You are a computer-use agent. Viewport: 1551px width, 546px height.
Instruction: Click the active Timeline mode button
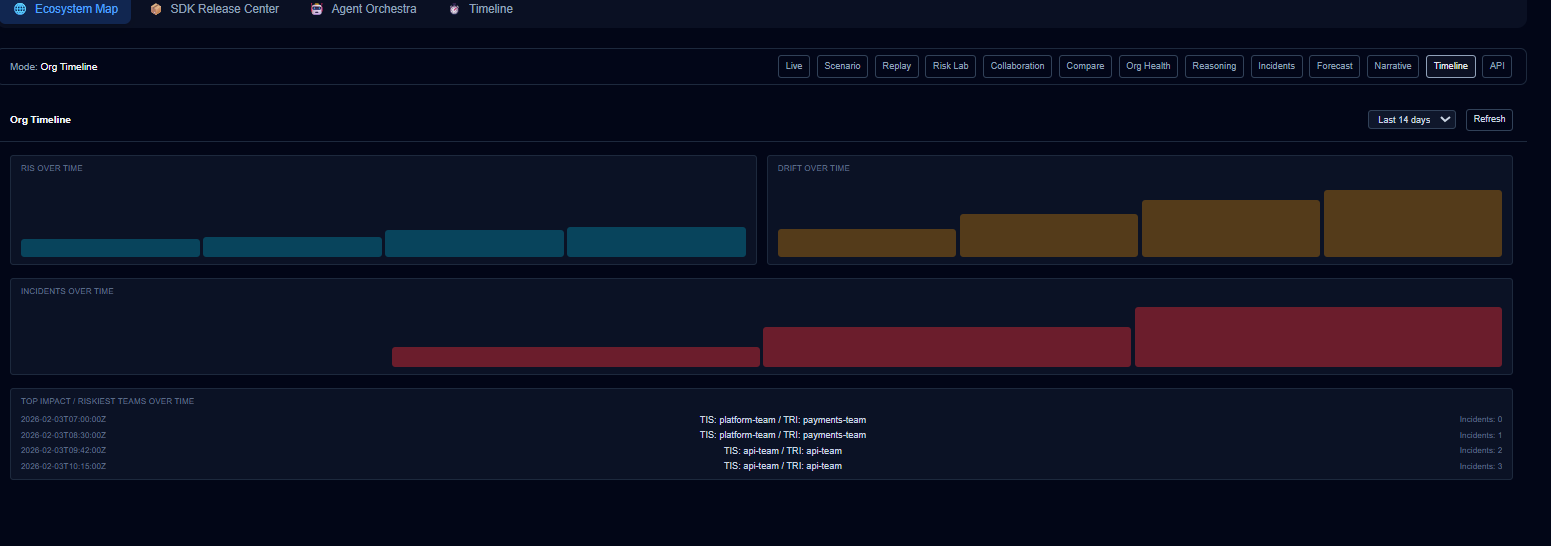pyautogui.click(x=1450, y=66)
